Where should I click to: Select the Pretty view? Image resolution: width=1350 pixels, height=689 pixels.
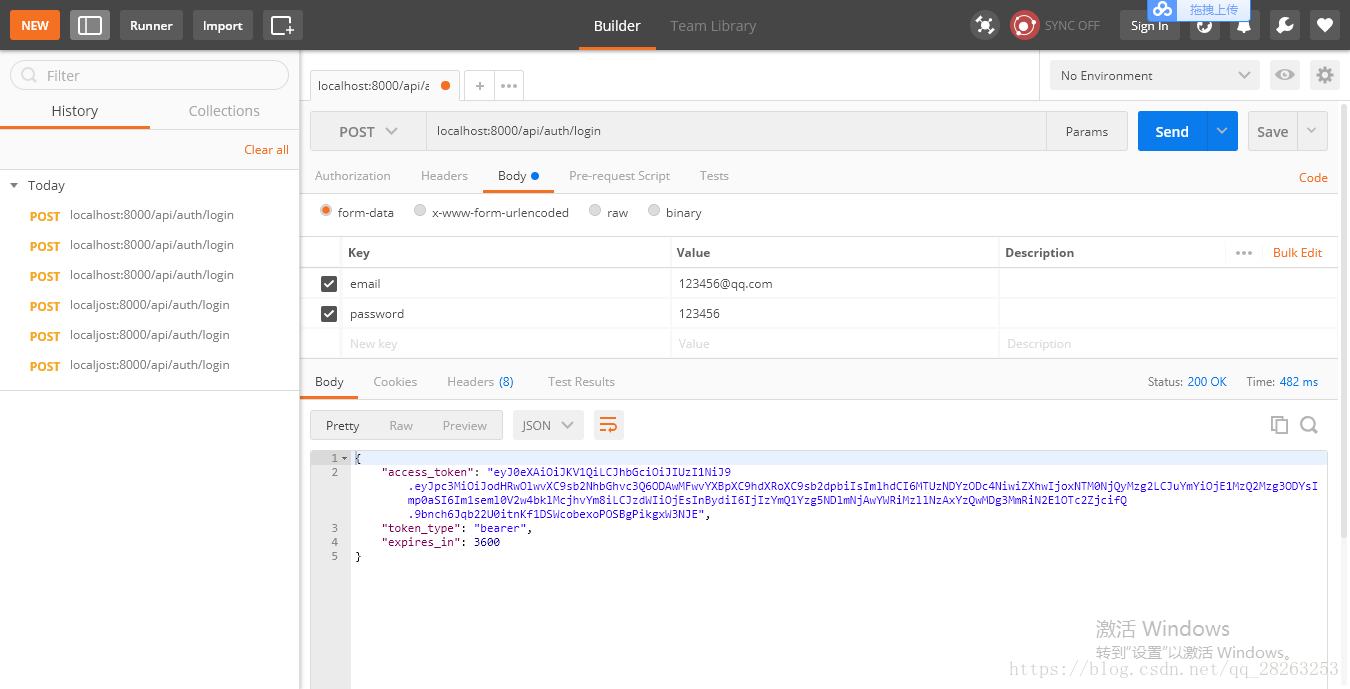[342, 426]
